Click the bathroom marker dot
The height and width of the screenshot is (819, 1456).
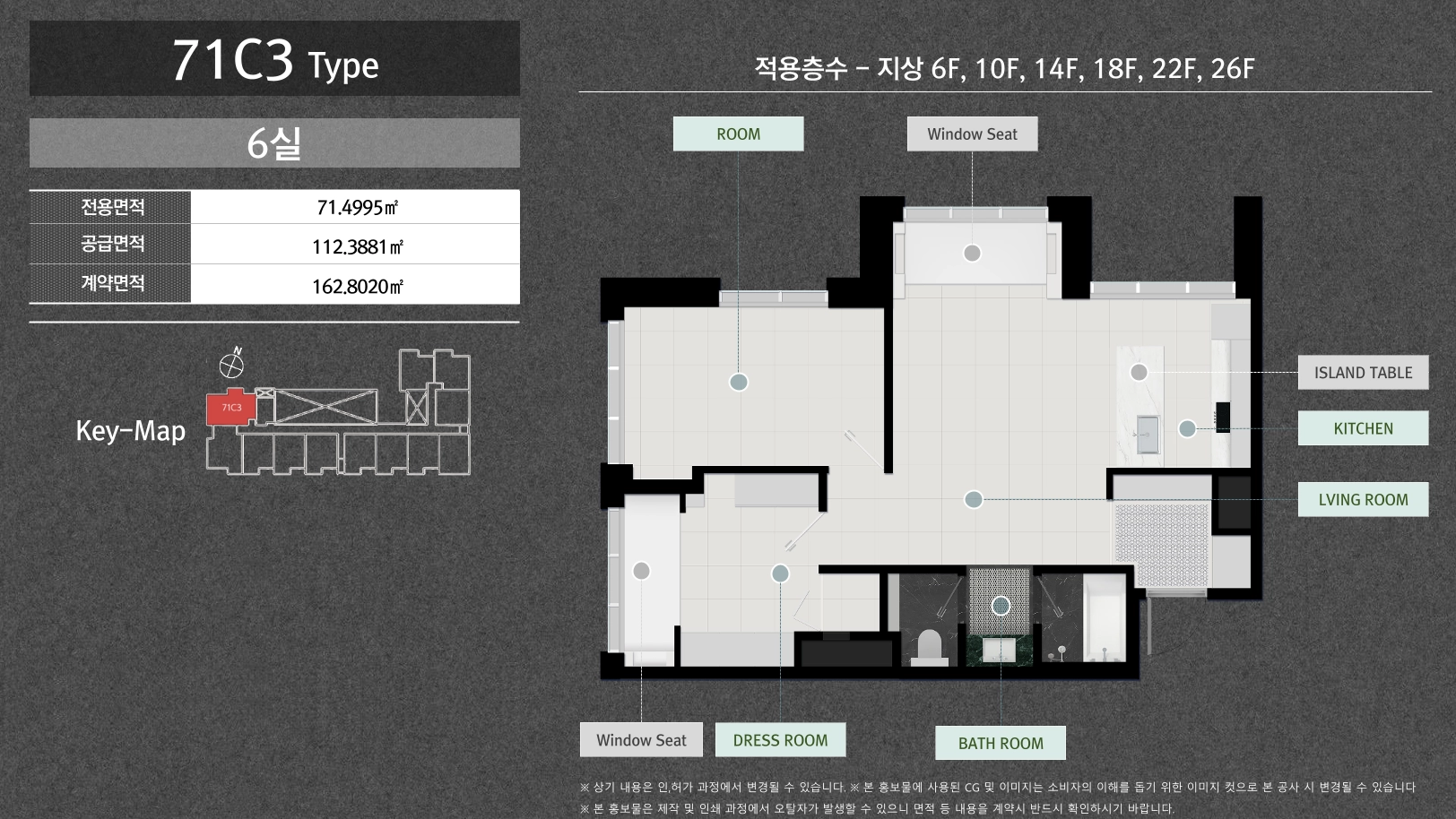tap(1001, 607)
